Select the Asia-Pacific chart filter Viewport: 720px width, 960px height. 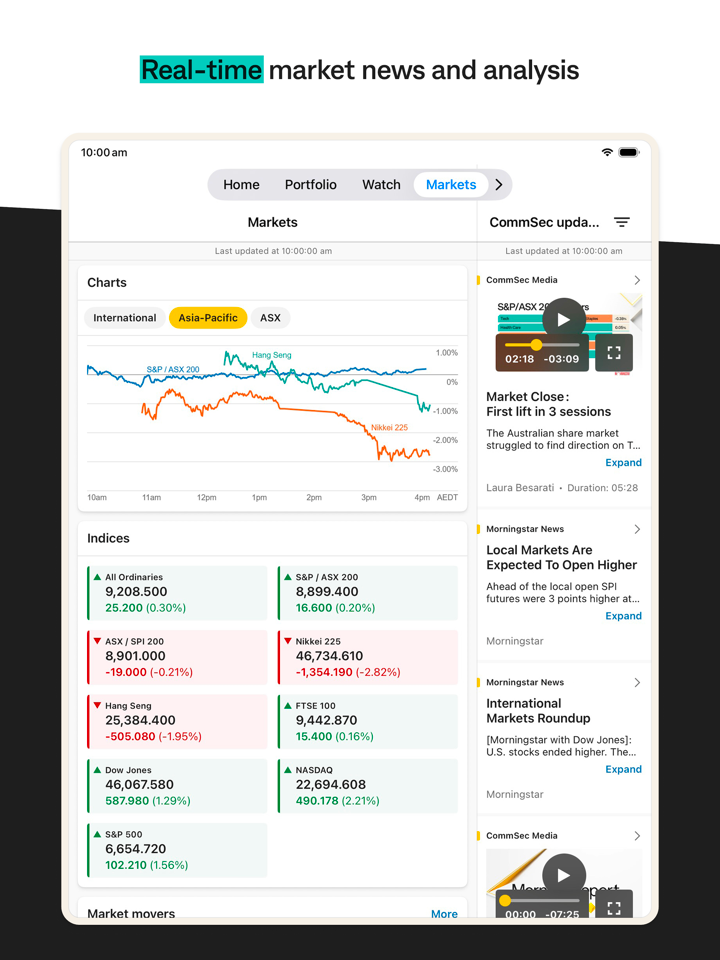click(x=208, y=318)
